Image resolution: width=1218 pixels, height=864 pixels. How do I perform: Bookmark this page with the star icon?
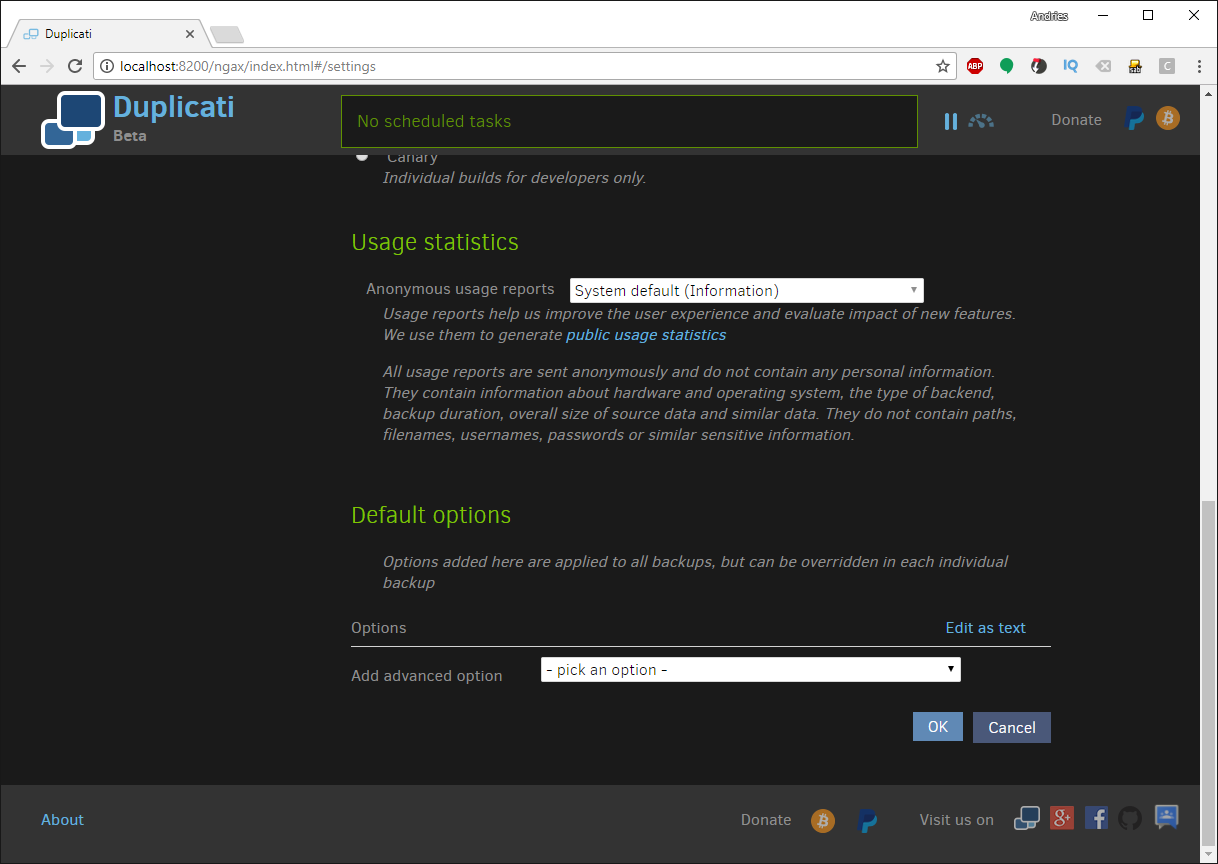click(943, 66)
